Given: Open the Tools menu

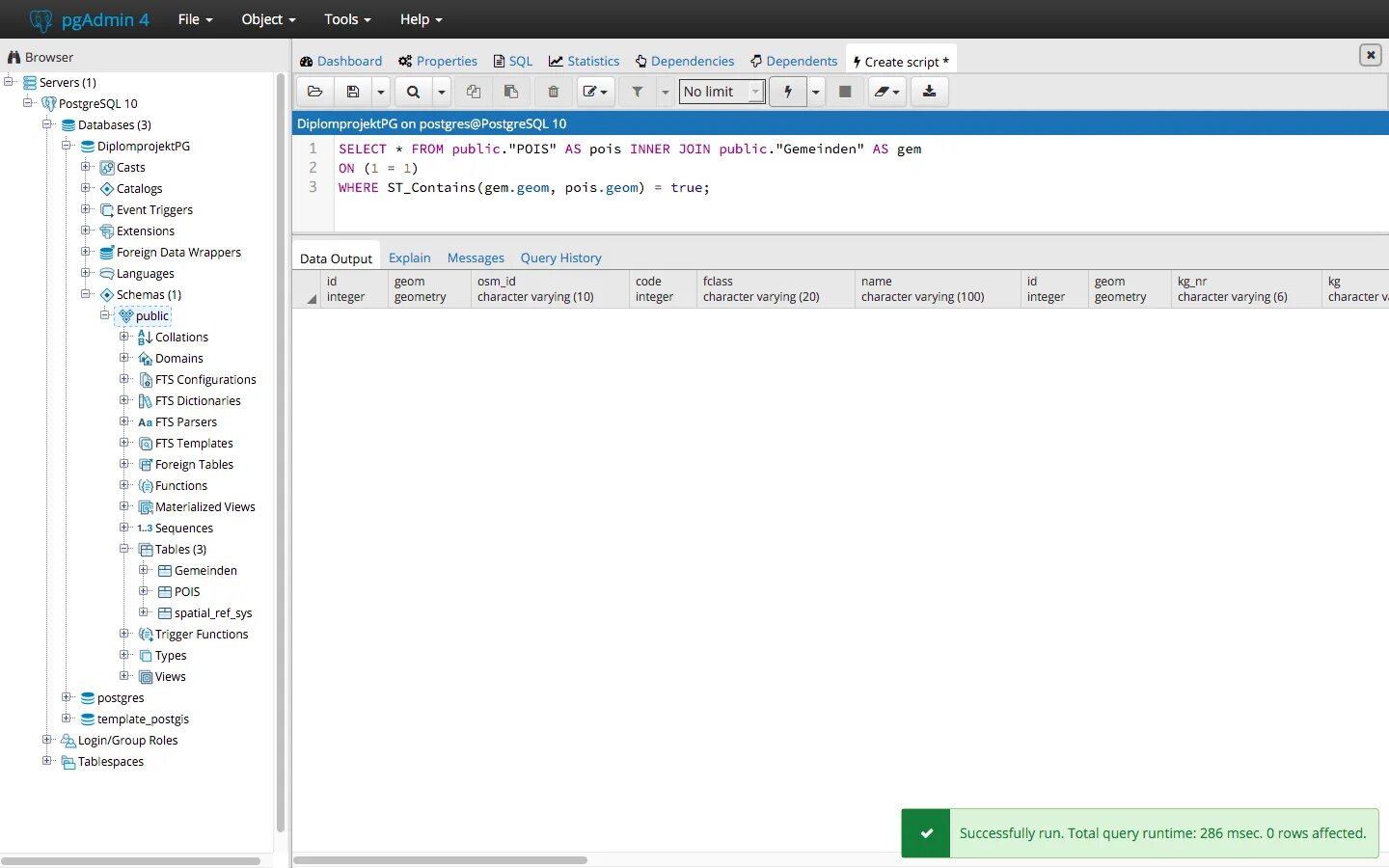Looking at the screenshot, I should (x=347, y=19).
